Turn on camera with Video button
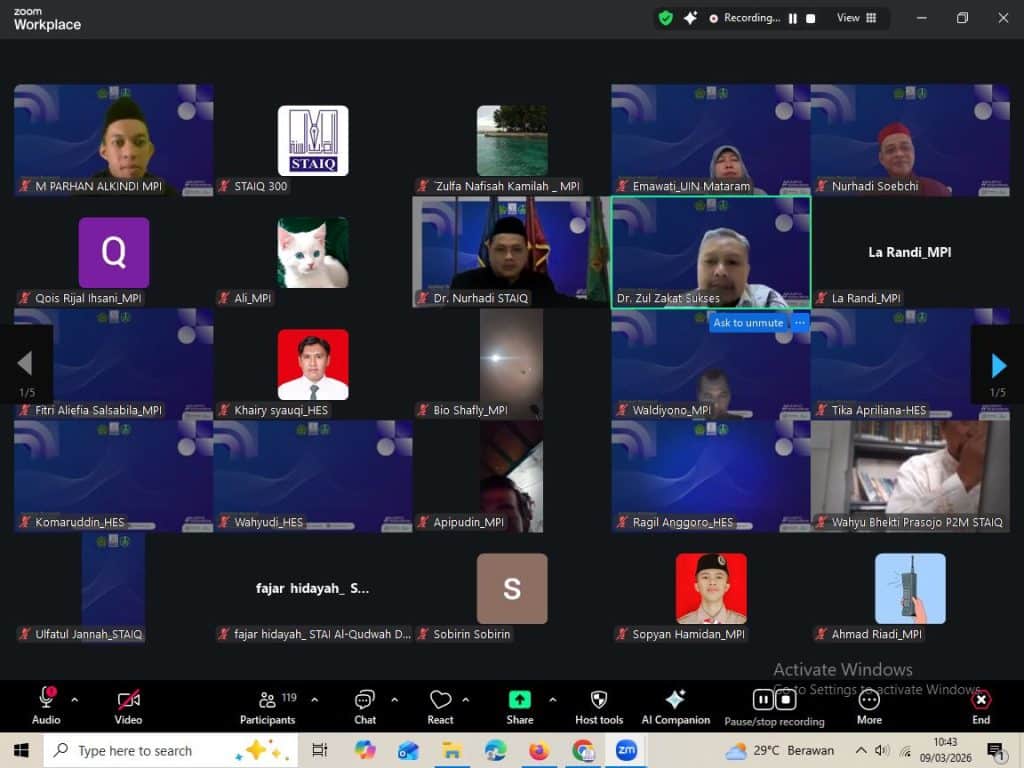Screen dimensions: 1024x768 [128, 706]
